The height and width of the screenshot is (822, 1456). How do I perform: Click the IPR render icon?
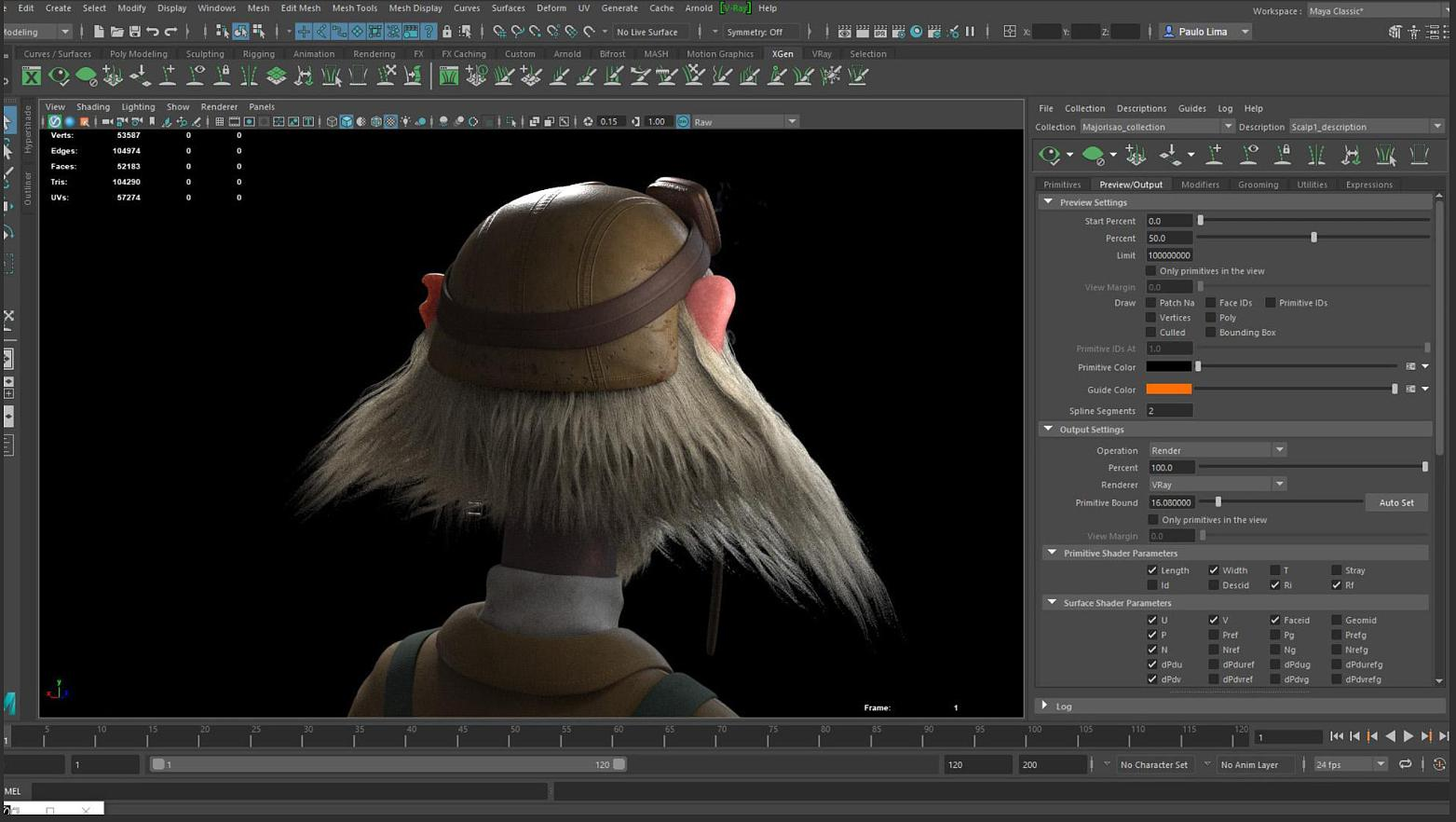tap(880, 32)
